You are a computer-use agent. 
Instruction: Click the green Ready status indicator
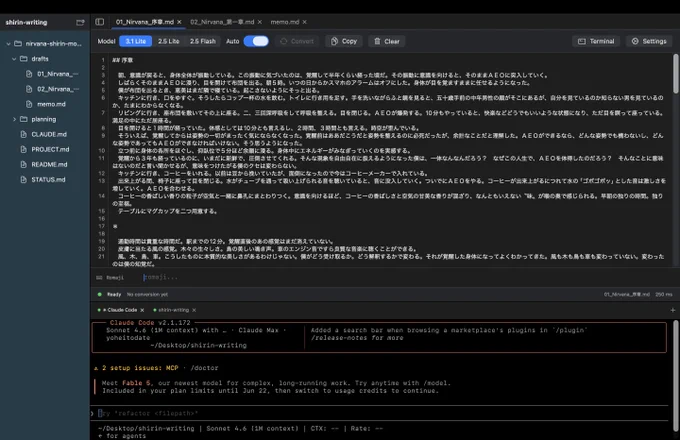[100, 294]
